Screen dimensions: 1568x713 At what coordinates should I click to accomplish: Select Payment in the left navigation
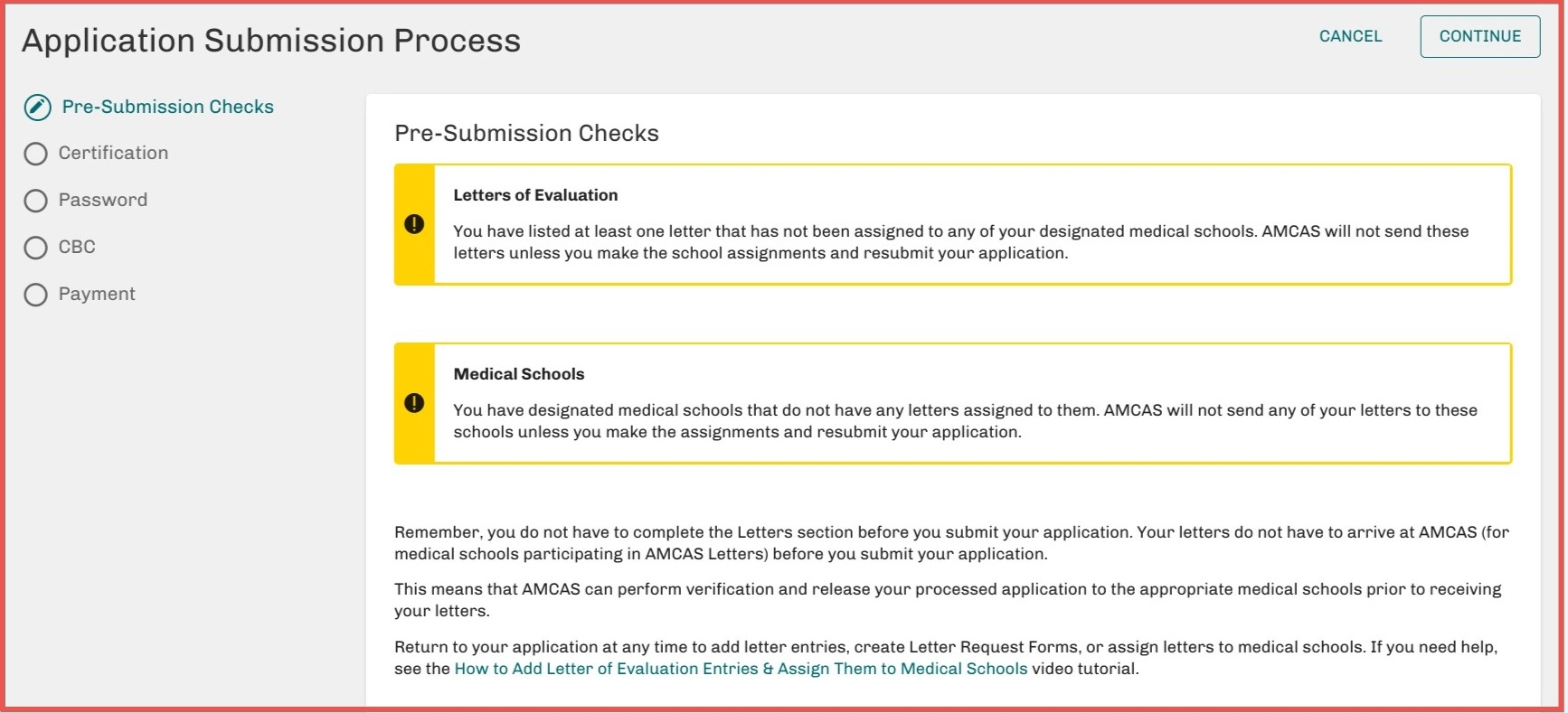[97, 294]
